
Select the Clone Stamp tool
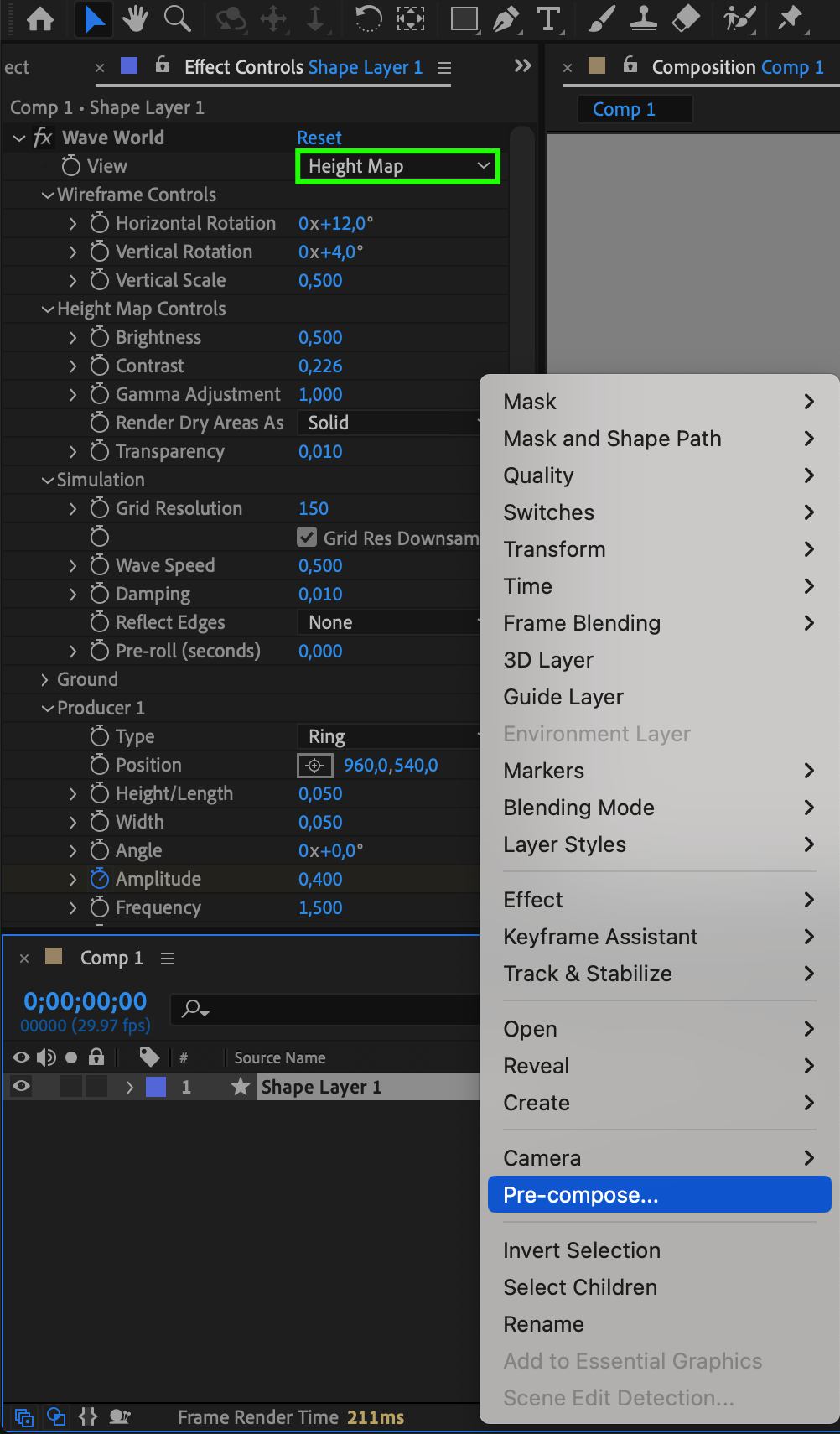pyautogui.click(x=643, y=18)
